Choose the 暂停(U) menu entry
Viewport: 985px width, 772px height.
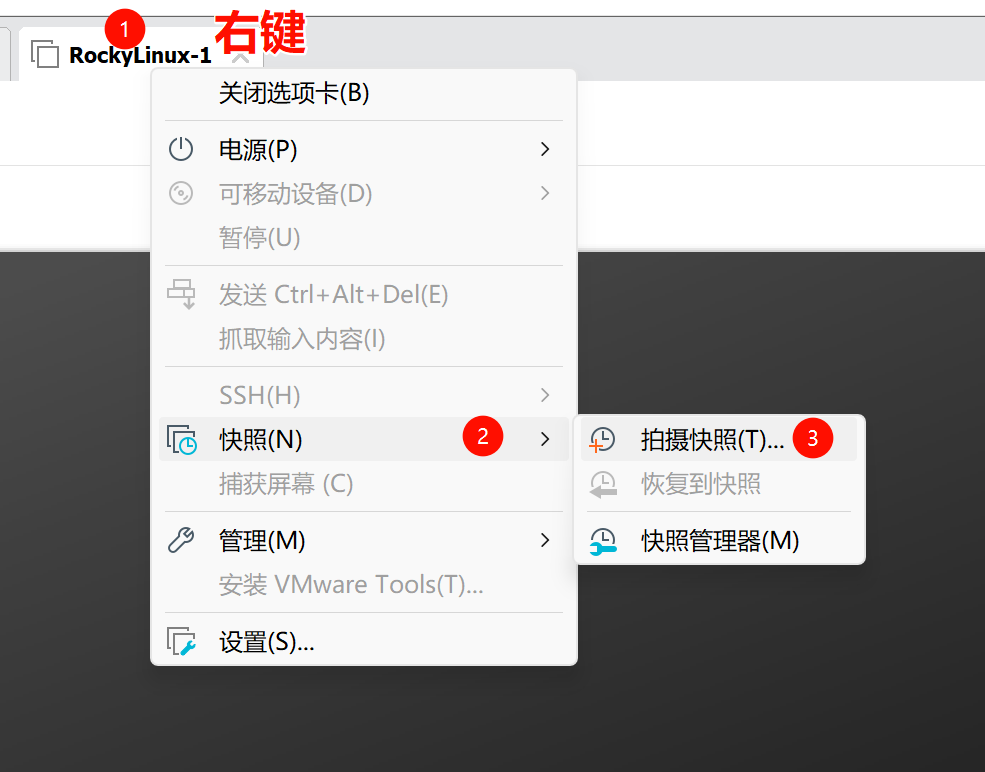point(364,238)
